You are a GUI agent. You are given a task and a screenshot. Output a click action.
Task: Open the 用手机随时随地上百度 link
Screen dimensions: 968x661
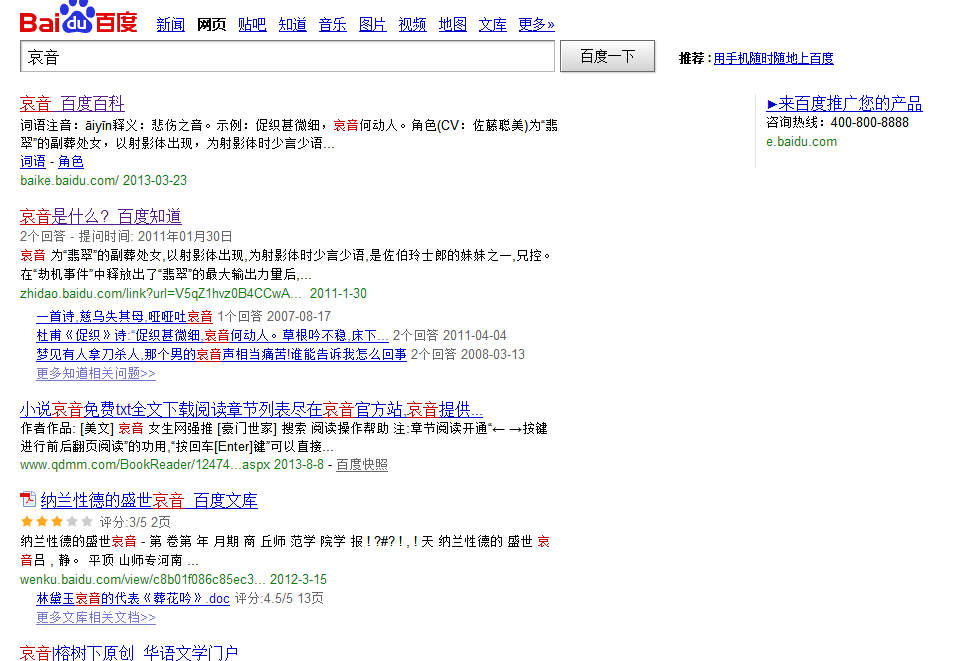coord(774,58)
